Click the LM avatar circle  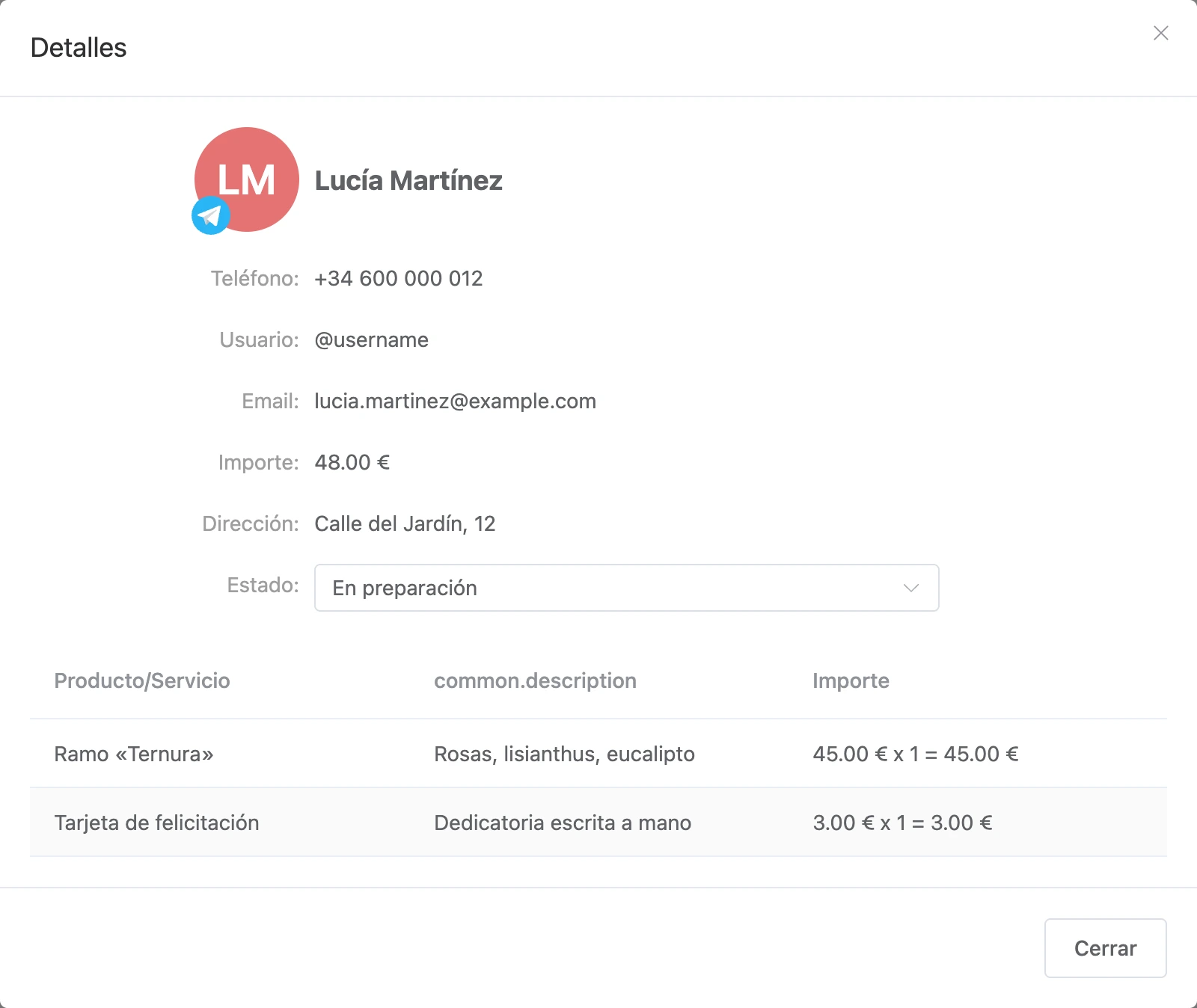[247, 179]
